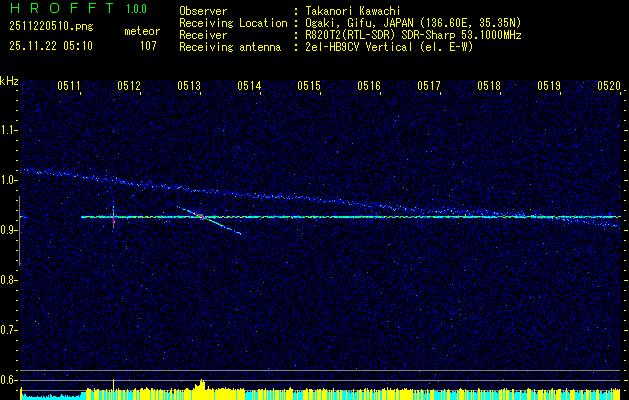
Task: Click the date 25.11.22 05:10 label
Action: point(50,46)
